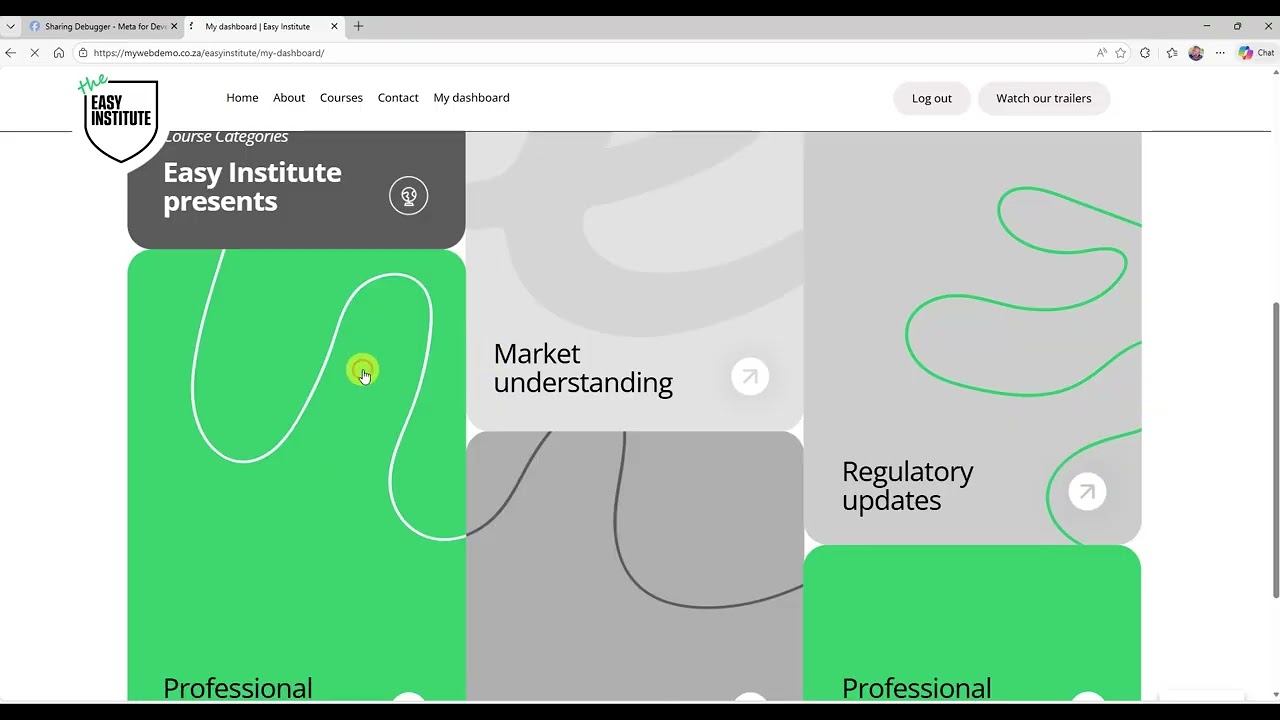Close the Sharing Debugger tab
This screenshot has width=1280, height=720.
174,26
